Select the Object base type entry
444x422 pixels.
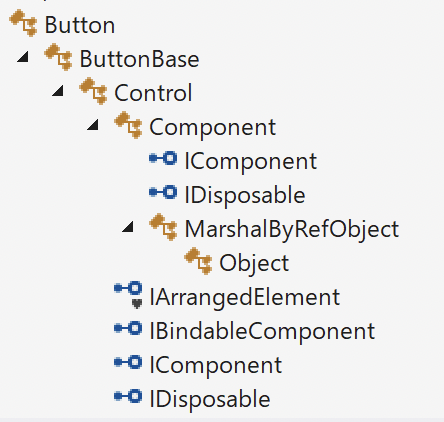254,264
